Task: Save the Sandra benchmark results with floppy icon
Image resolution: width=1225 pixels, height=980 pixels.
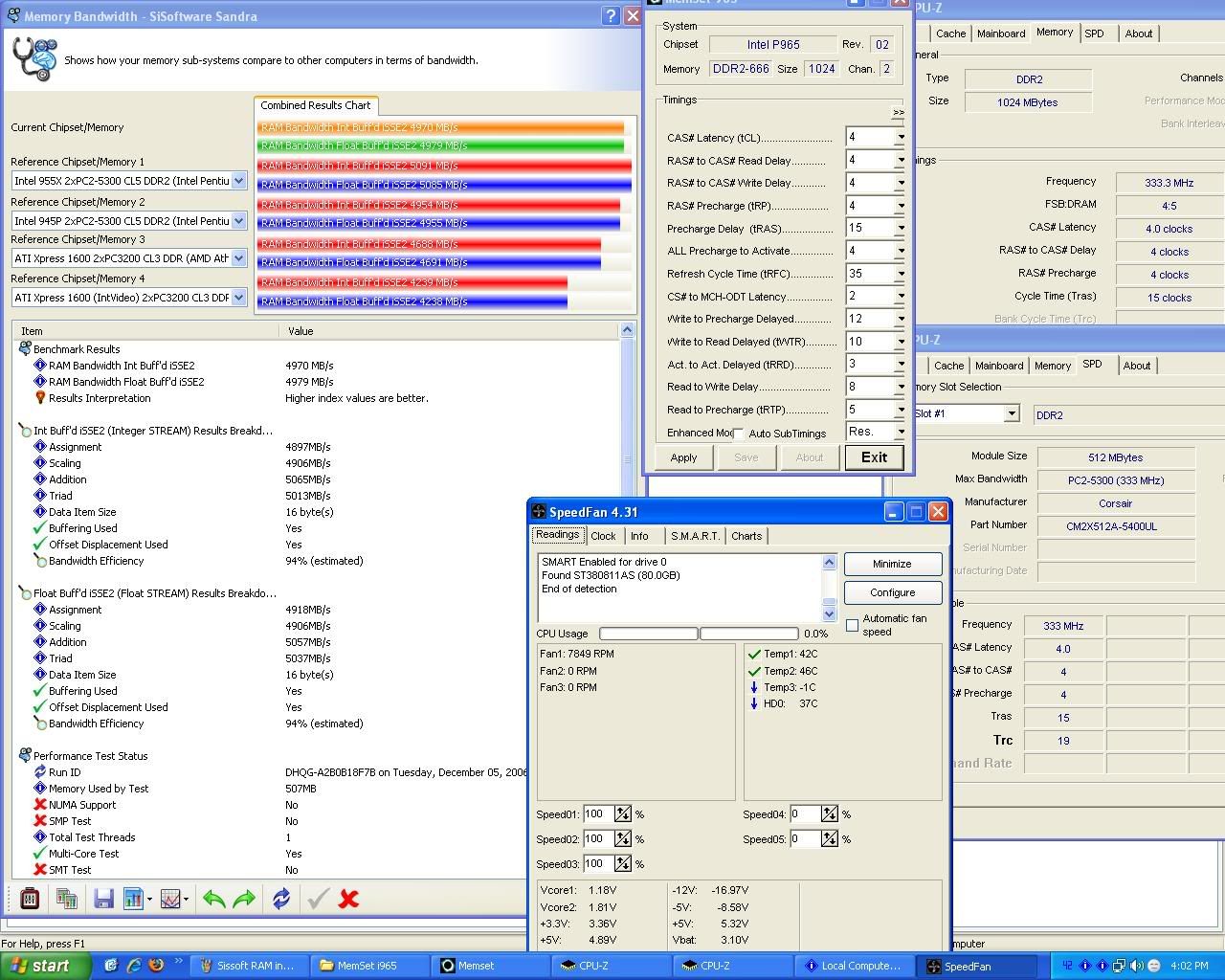Action: (104, 899)
